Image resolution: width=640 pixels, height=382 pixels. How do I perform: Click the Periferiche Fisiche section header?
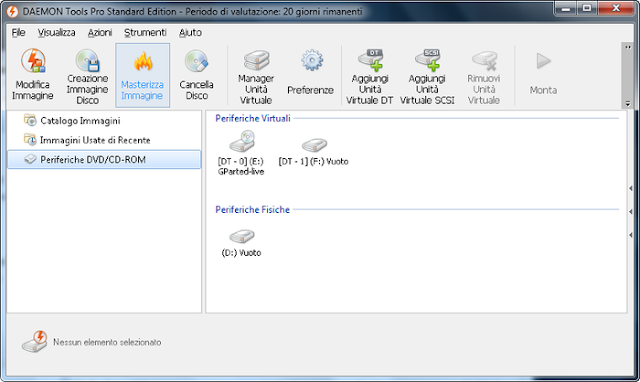click(252, 210)
